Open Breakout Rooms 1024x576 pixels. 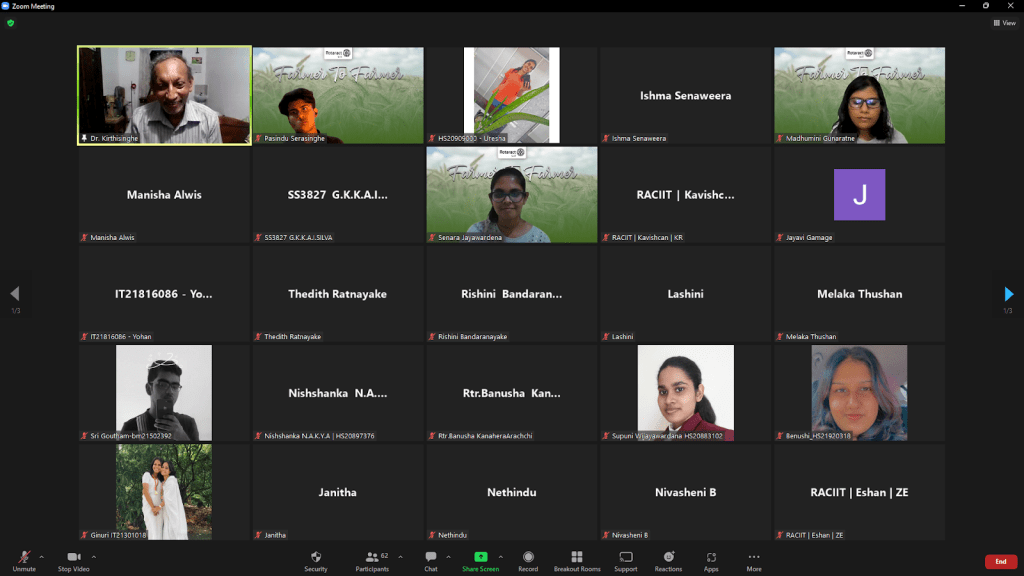577,559
